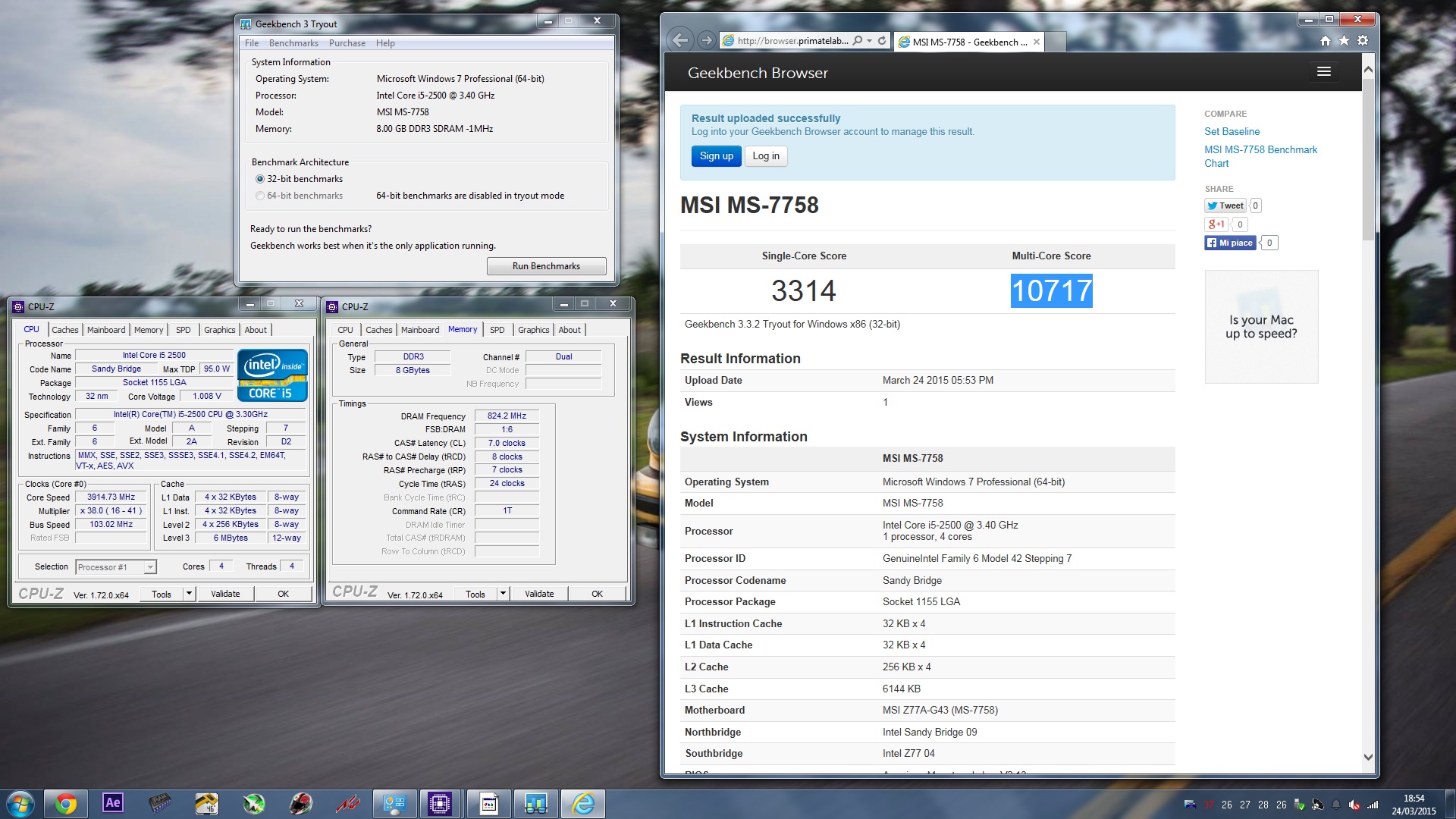Open Internet Explorer favorites star
1456x819 pixels.
coord(1344,41)
